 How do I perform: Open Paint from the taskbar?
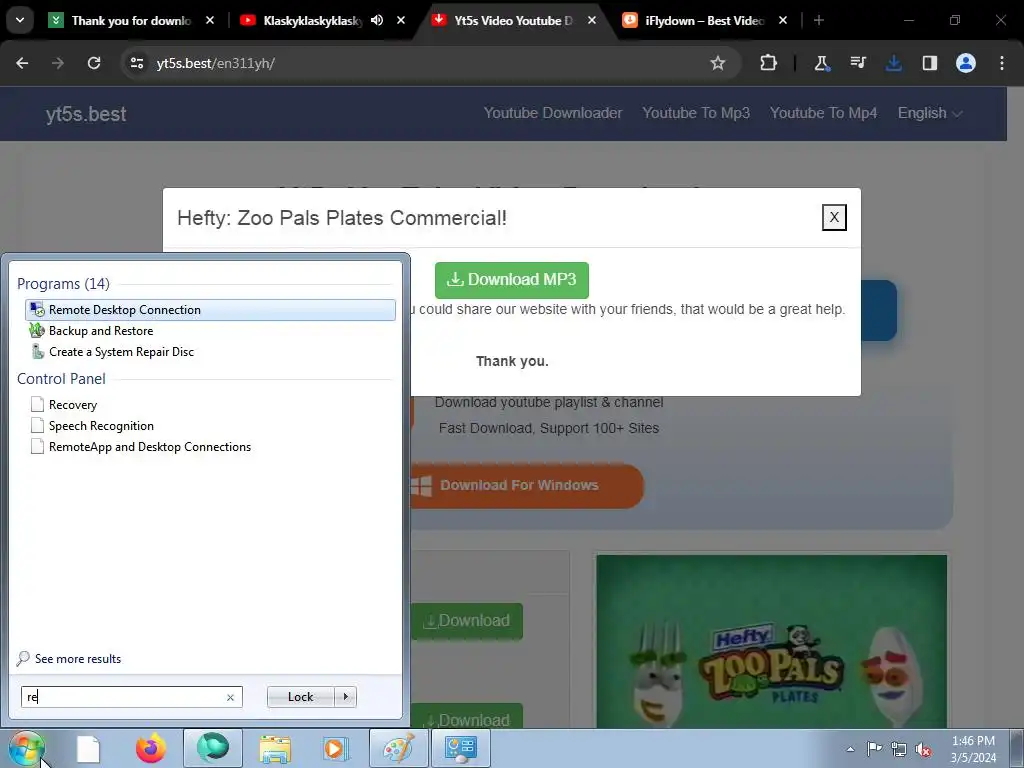398,748
